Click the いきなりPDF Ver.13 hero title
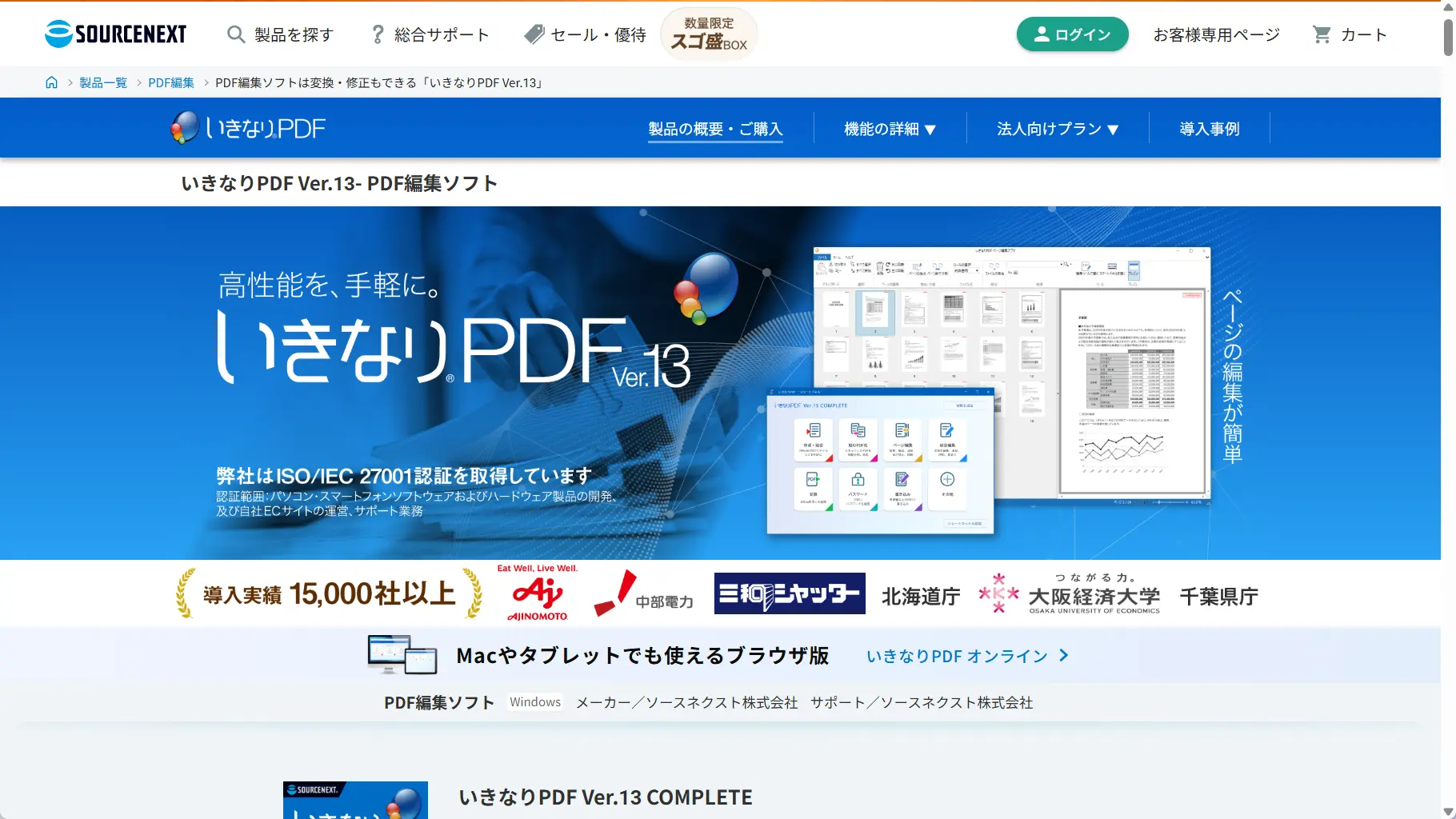This screenshot has width=1456, height=819. [x=454, y=349]
